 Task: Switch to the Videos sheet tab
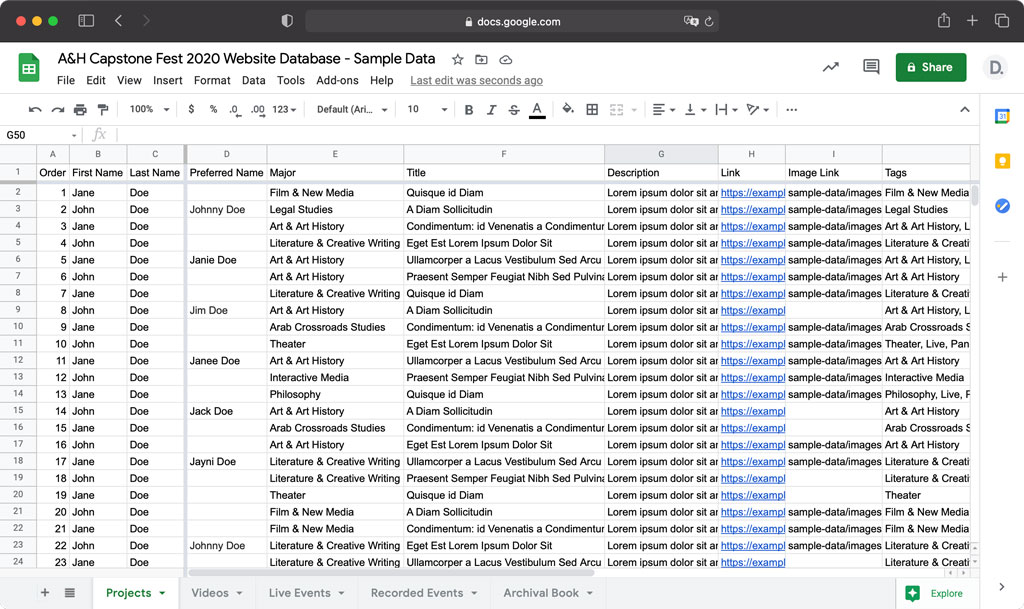click(x=211, y=592)
